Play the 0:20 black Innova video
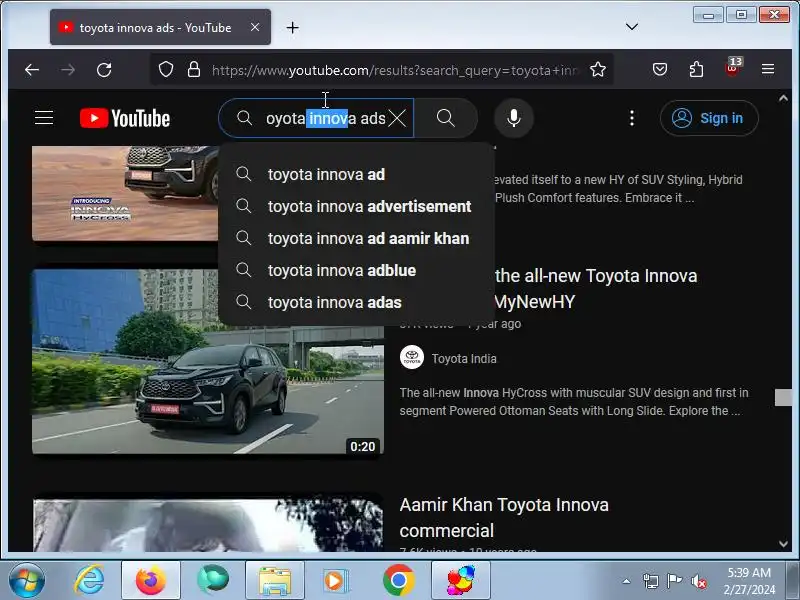This screenshot has width=800, height=600. click(208, 361)
